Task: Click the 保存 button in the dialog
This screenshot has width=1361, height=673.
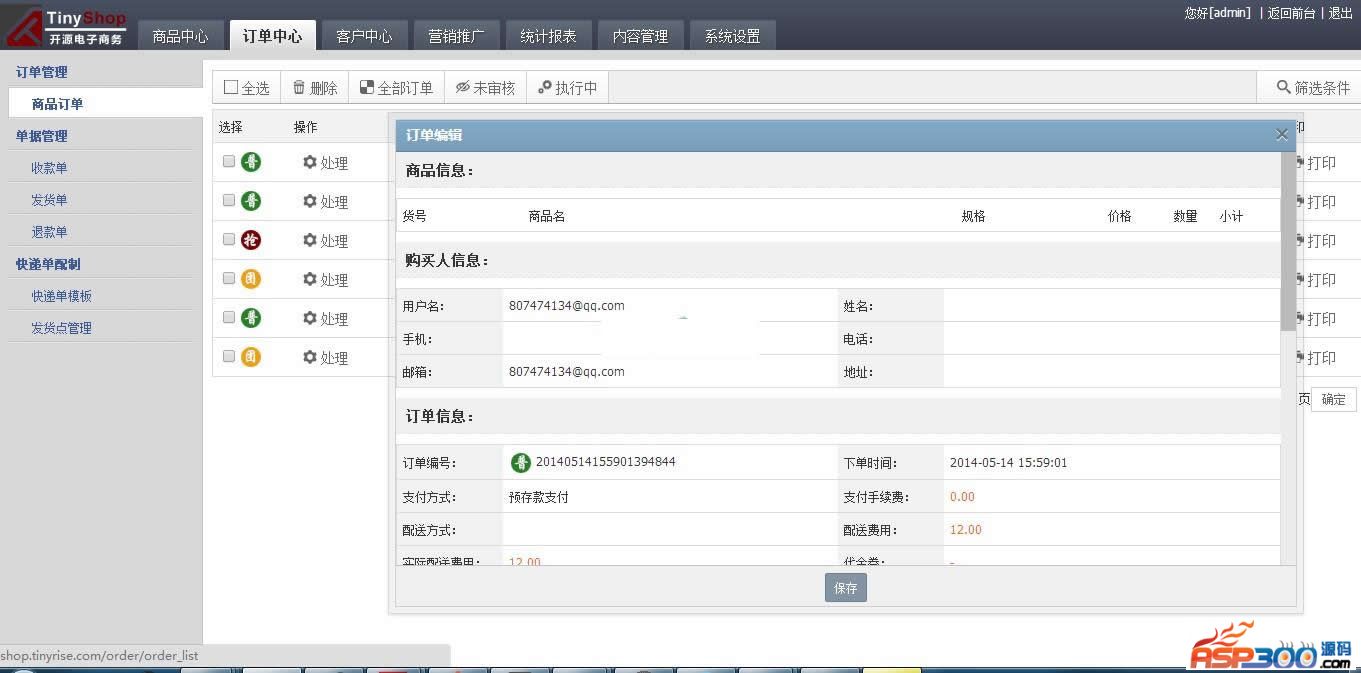Action: [x=845, y=588]
